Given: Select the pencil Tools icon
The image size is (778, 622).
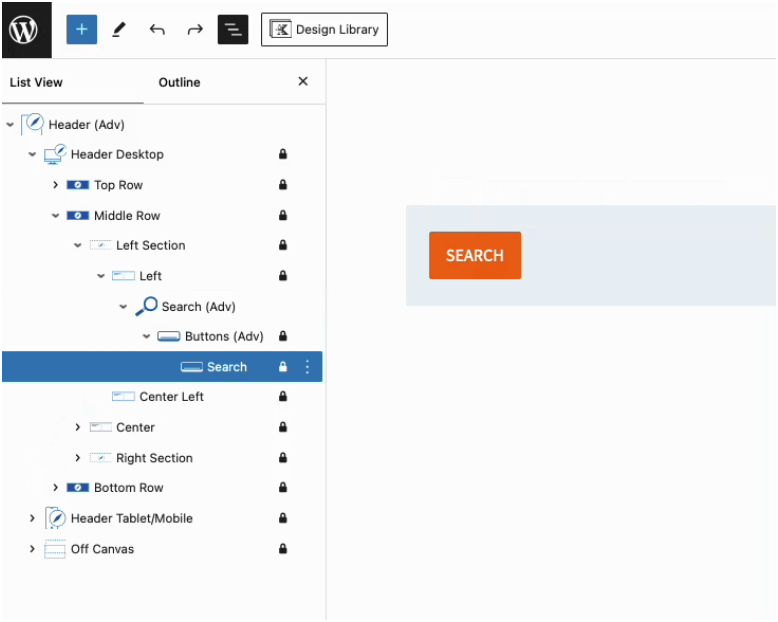Looking at the screenshot, I should tap(119, 29).
